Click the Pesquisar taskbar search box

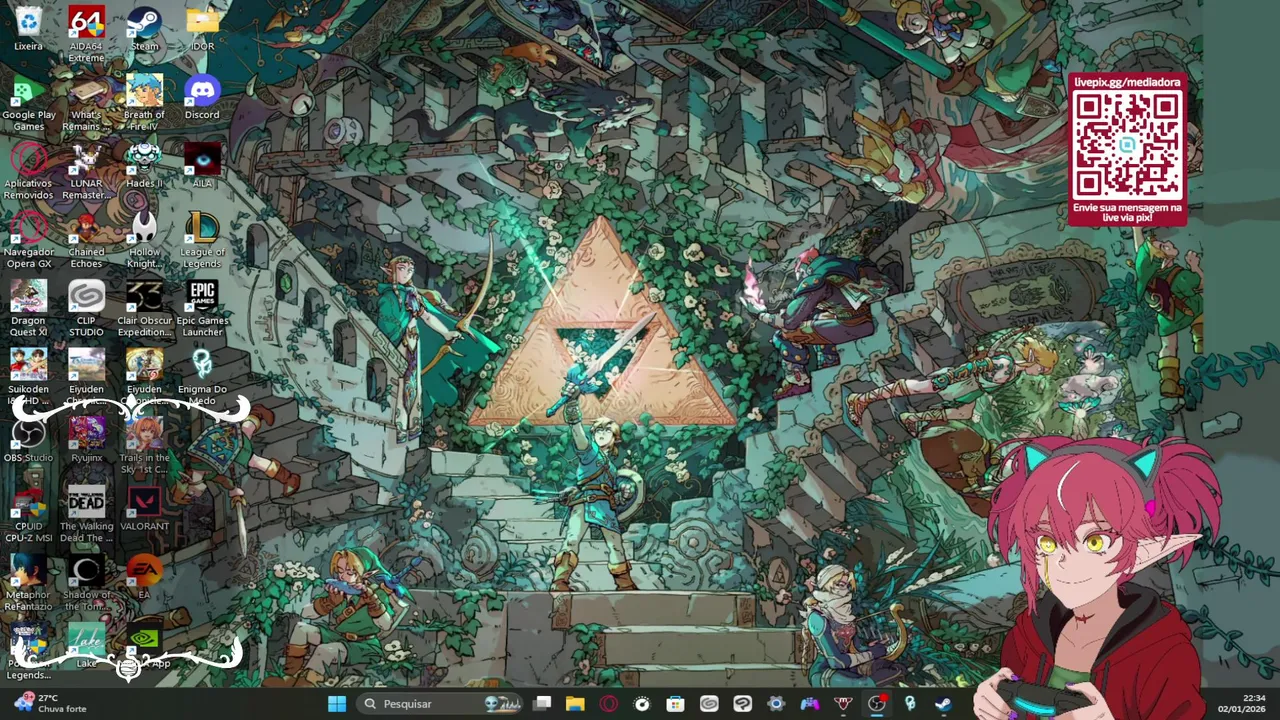click(x=441, y=704)
